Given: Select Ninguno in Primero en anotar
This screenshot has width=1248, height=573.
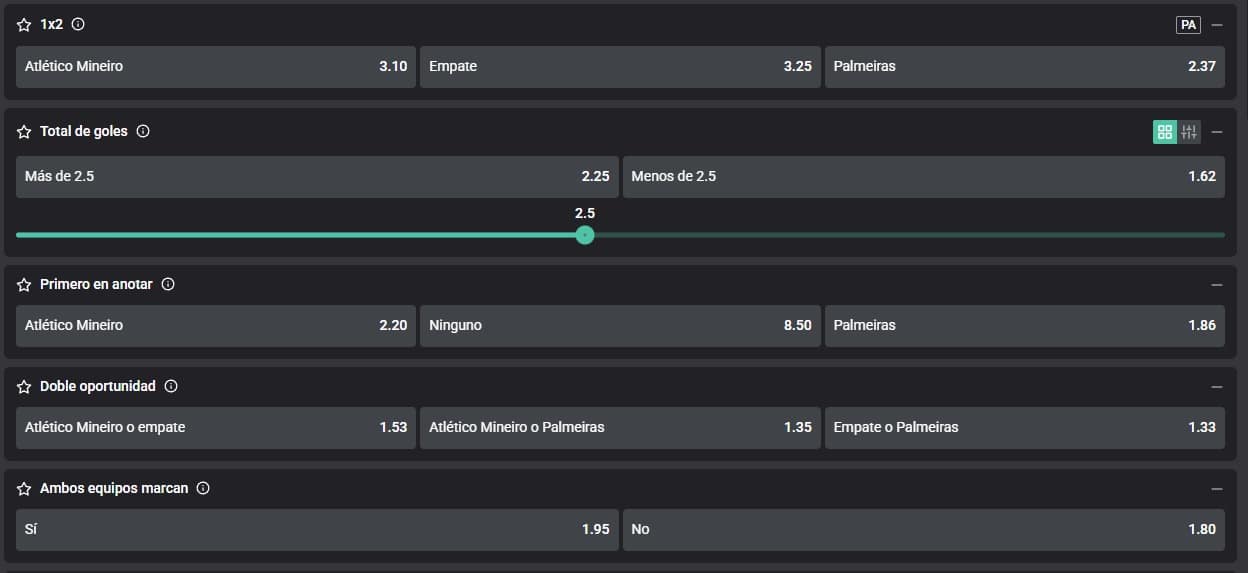Looking at the screenshot, I should click(x=619, y=326).
